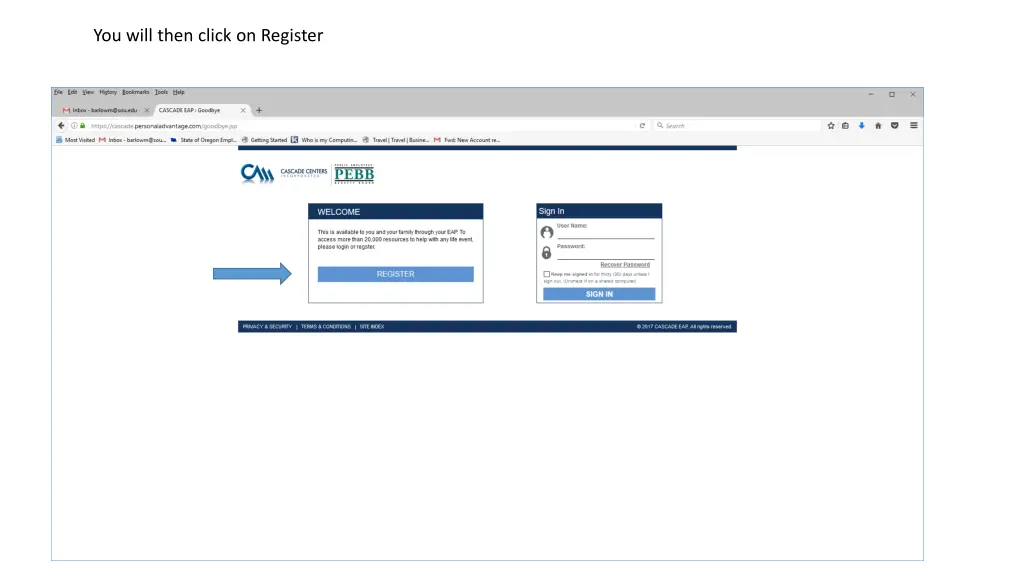Open the File menu

point(58,92)
